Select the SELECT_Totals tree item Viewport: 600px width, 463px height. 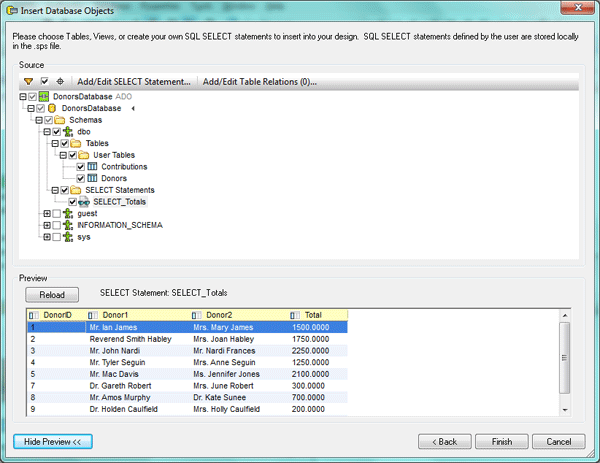[x=119, y=202]
